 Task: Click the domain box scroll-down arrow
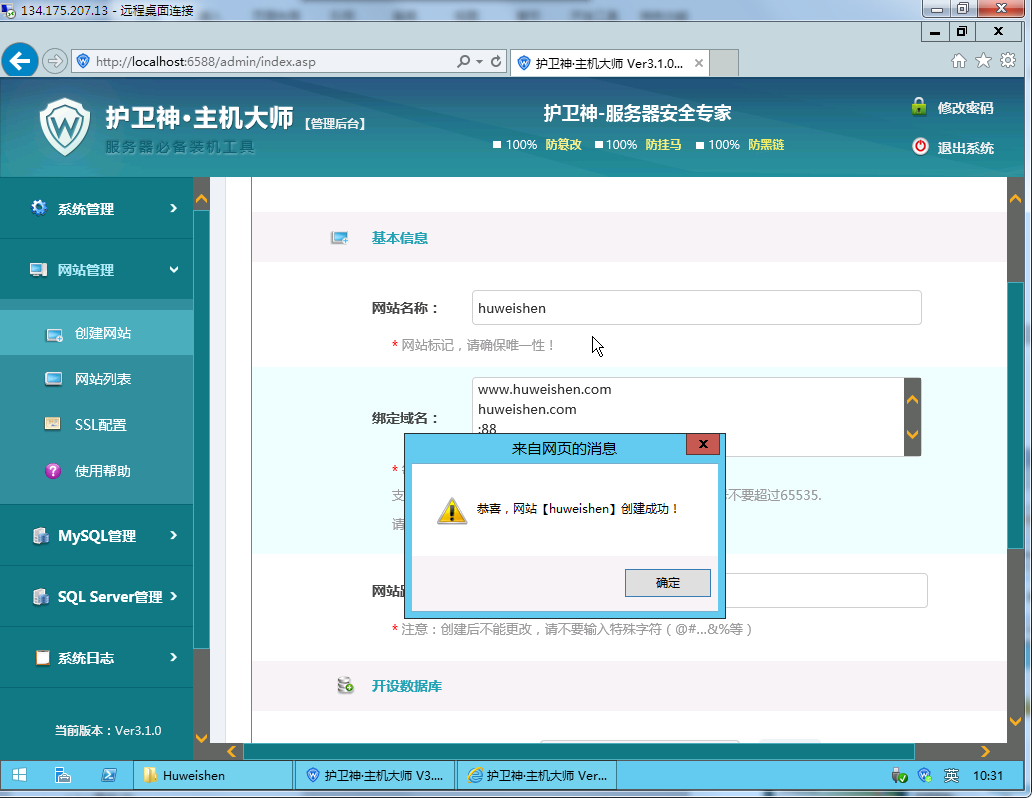click(912, 434)
